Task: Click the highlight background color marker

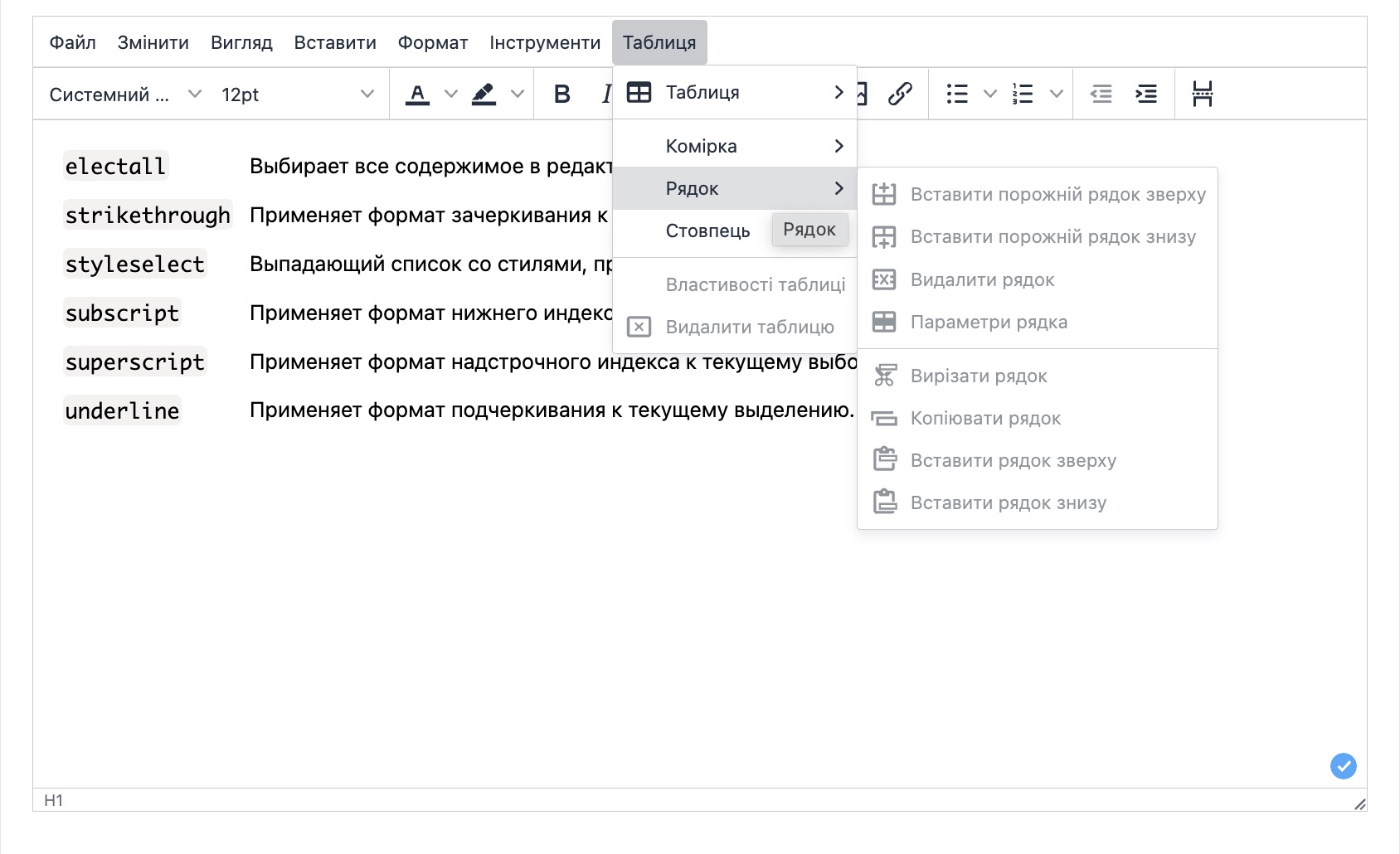Action: coord(484,94)
